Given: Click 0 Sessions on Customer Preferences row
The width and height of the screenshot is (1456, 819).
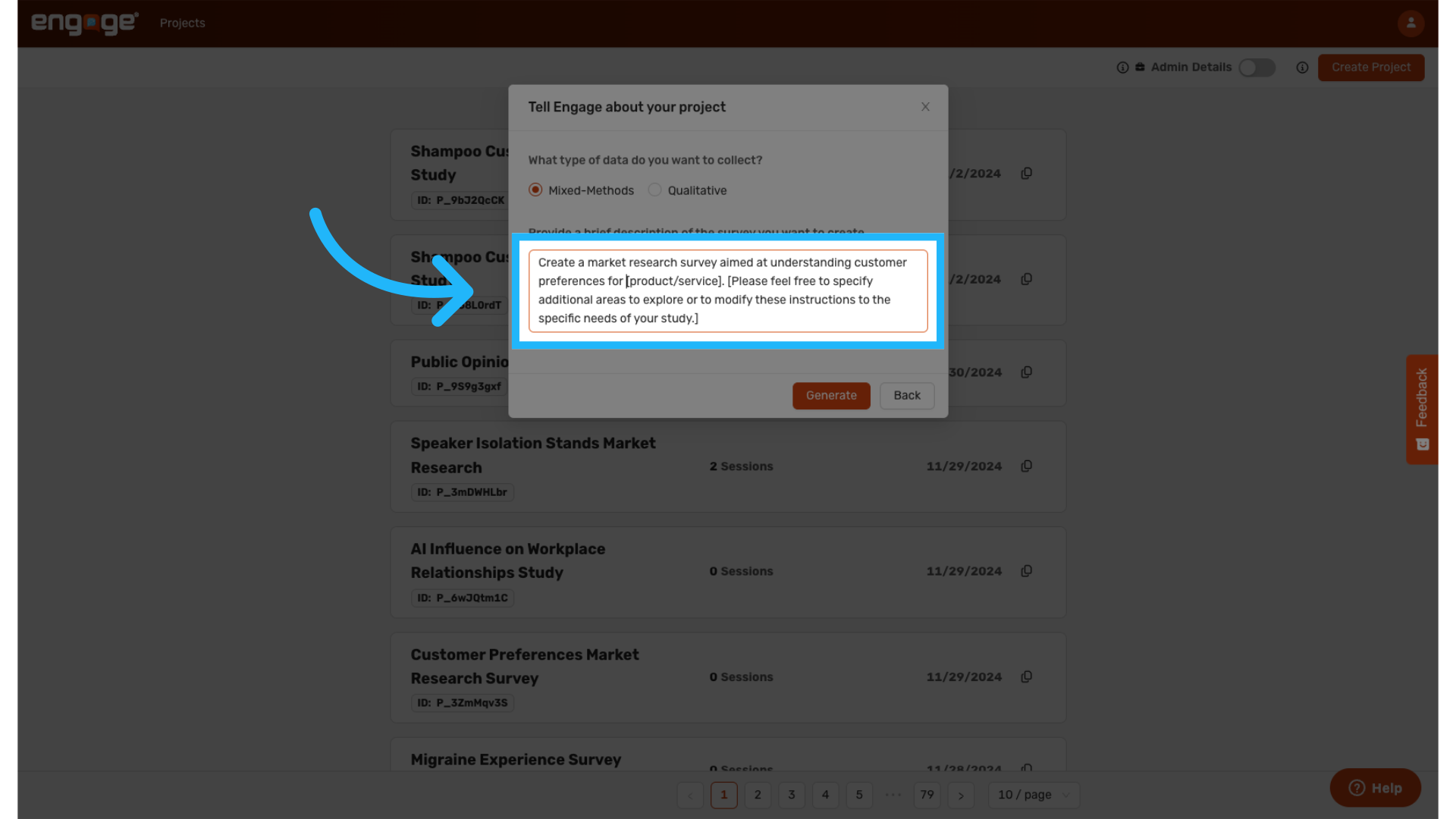Looking at the screenshot, I should [x=741, y=676].
